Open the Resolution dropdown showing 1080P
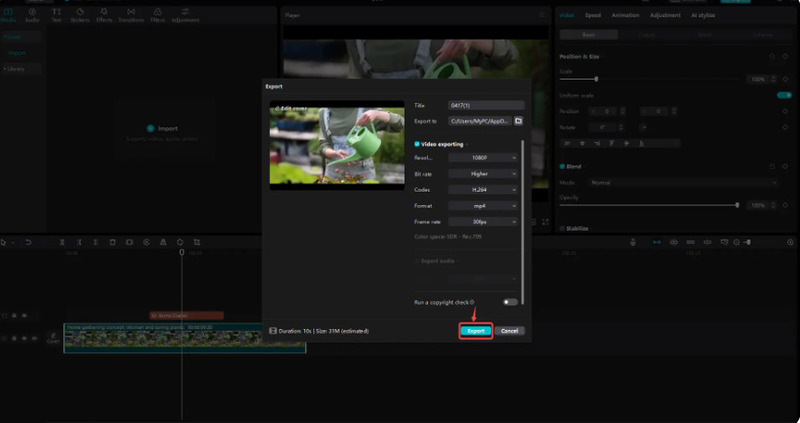Screen dimensions: 800x423 (x=484, y=157)
